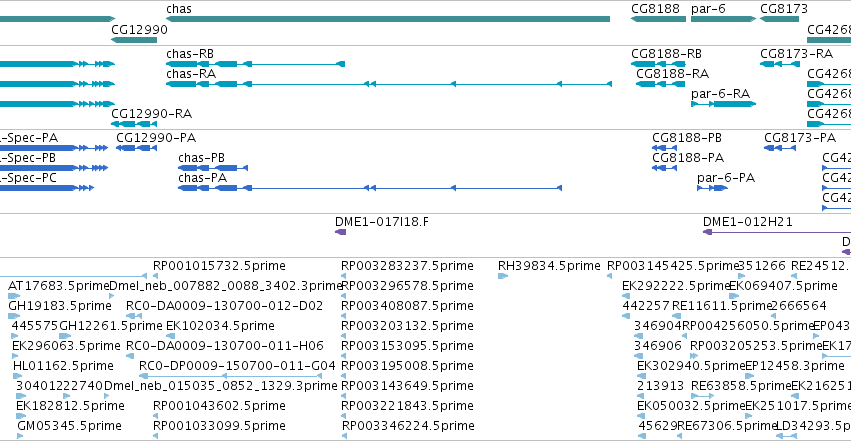This screenshot has height=441, width=851.
Task: Click RP003203132.5prime EST label
Action: (407, 326)
